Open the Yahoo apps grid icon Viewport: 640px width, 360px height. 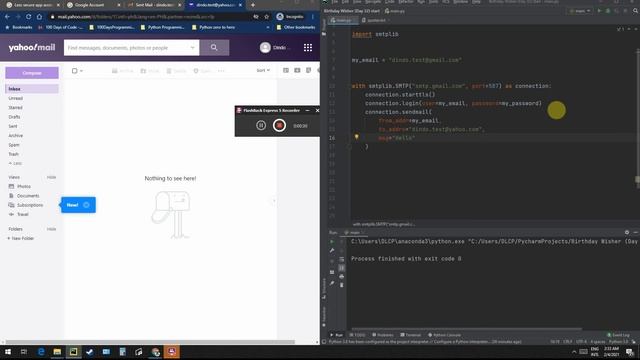pos(308,48)
